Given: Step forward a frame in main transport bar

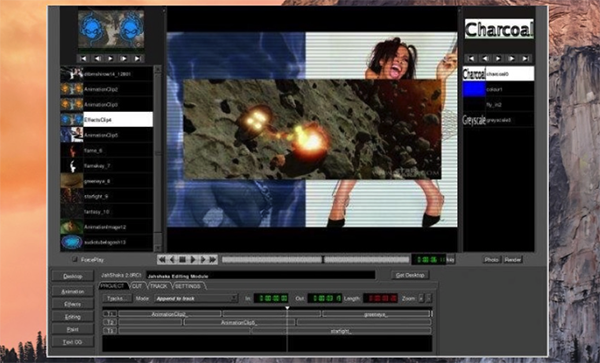Looking at the screenshot, I should tap(203, 260).
